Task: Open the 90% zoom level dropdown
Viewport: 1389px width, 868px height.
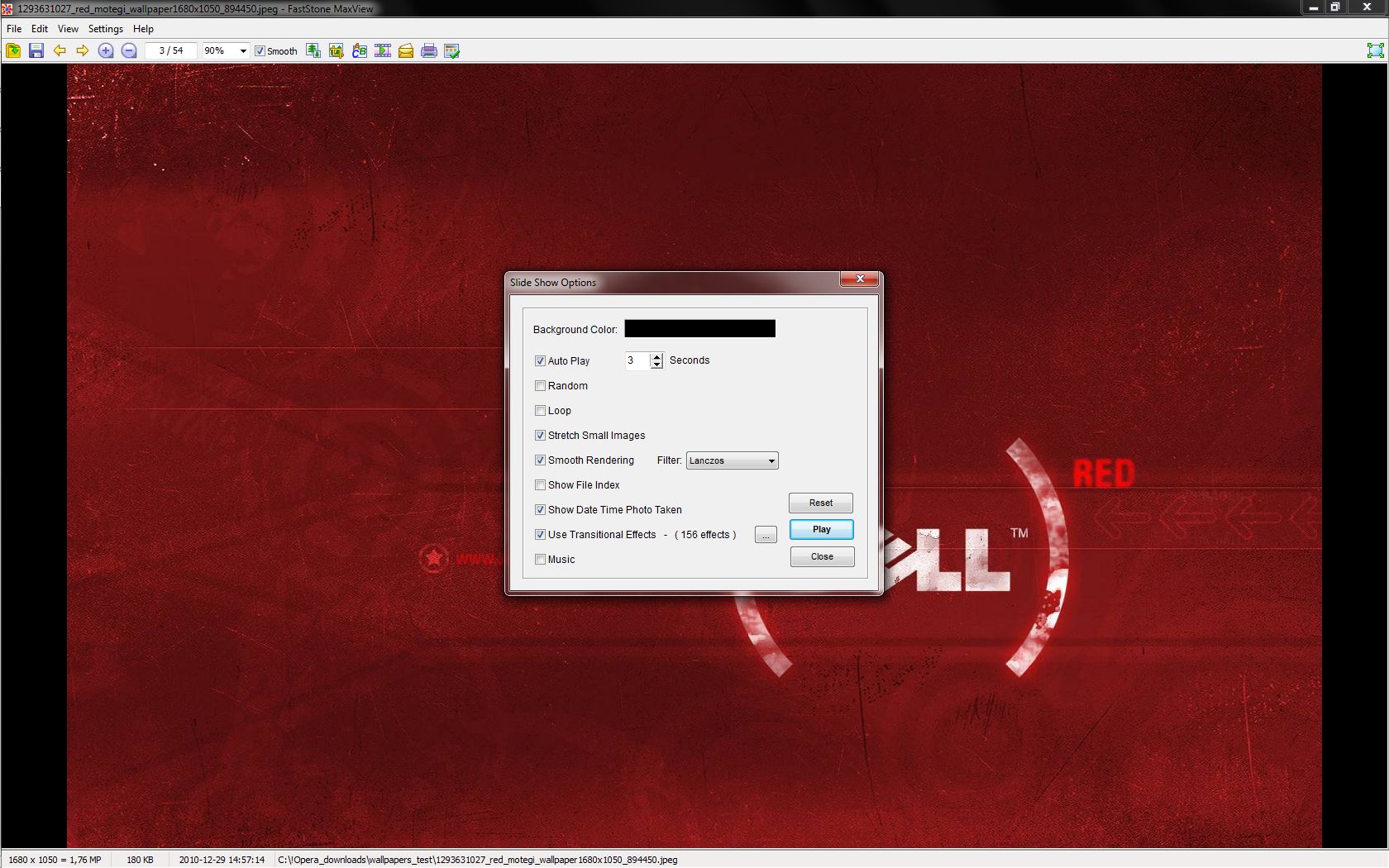Action: 243,51
